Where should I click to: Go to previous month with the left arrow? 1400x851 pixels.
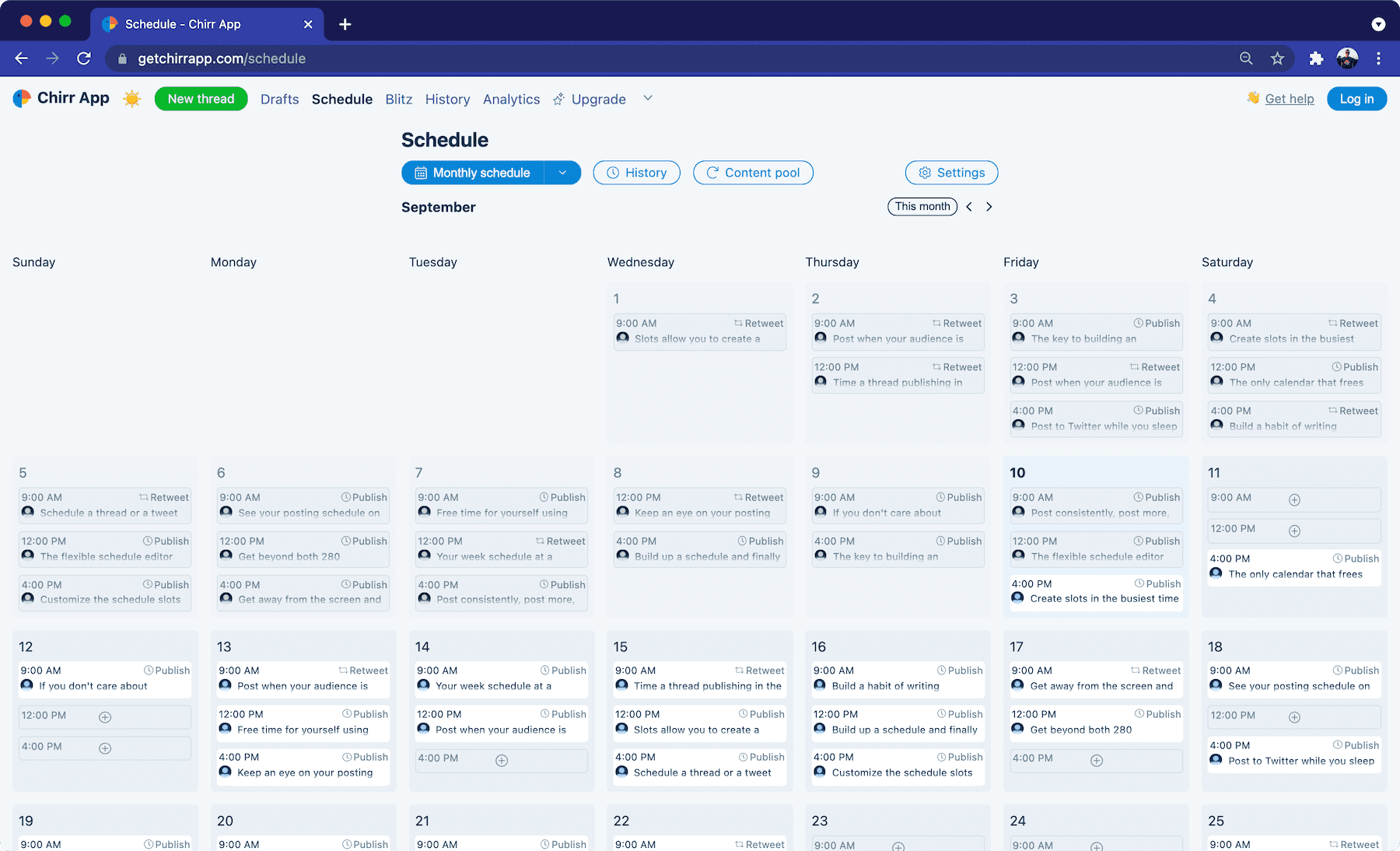(969, 207)
